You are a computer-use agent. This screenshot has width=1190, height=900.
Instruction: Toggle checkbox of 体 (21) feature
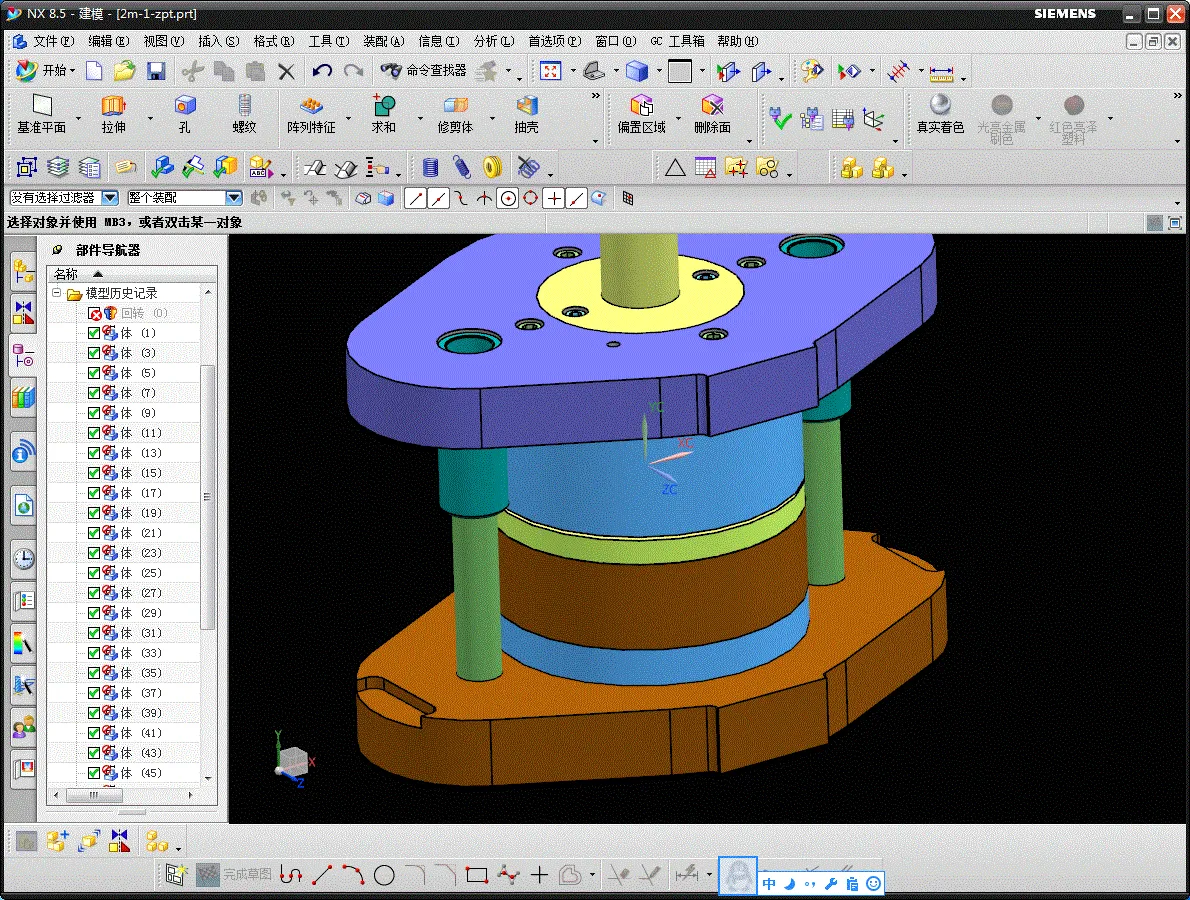pos(94,533)
